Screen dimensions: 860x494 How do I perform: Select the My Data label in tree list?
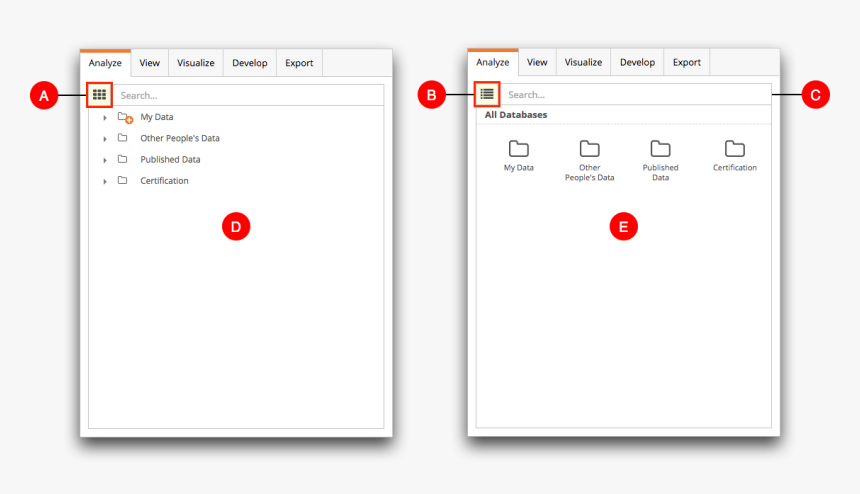(x=157, y=117)
